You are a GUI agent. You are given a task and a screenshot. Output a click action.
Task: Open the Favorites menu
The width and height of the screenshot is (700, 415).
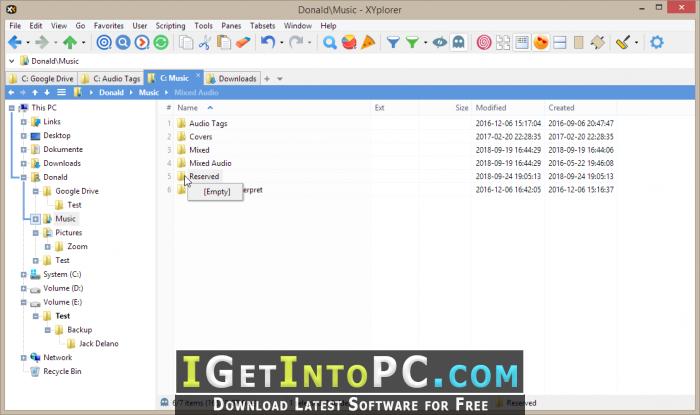click(x=108, y=25)
